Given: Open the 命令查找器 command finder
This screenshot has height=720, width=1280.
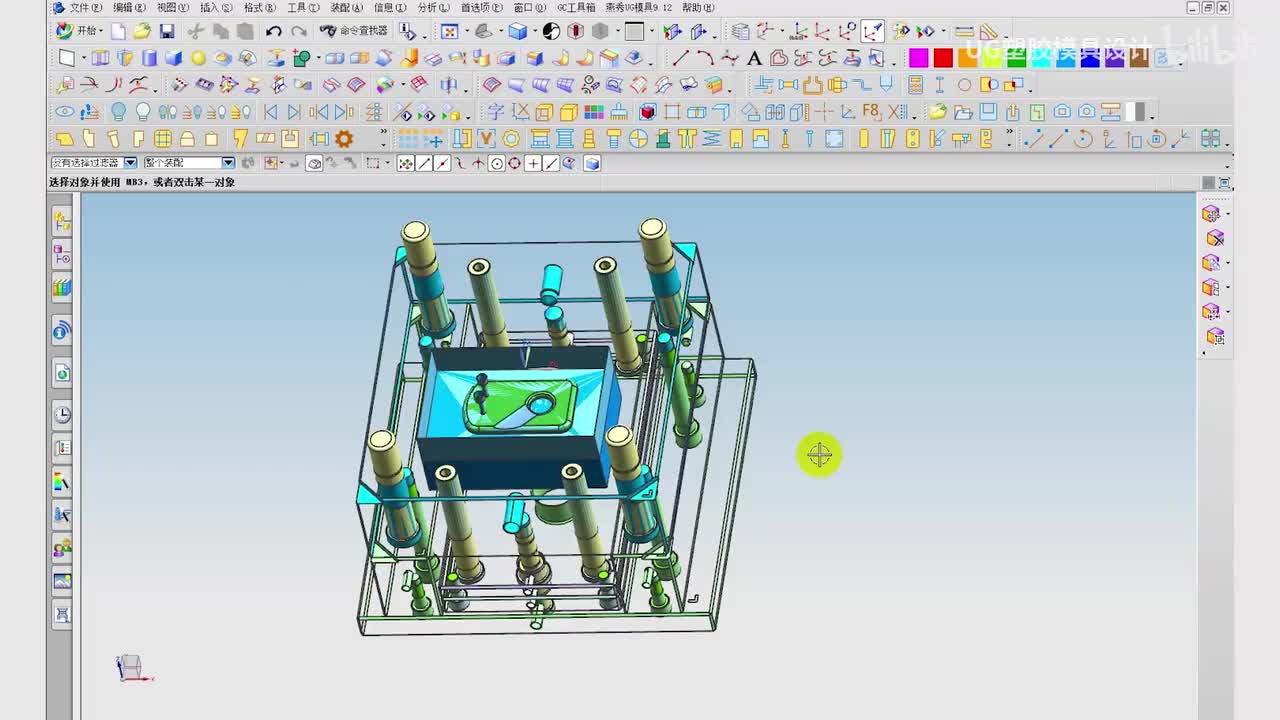Looking at the screenshot, I should 353,32.
